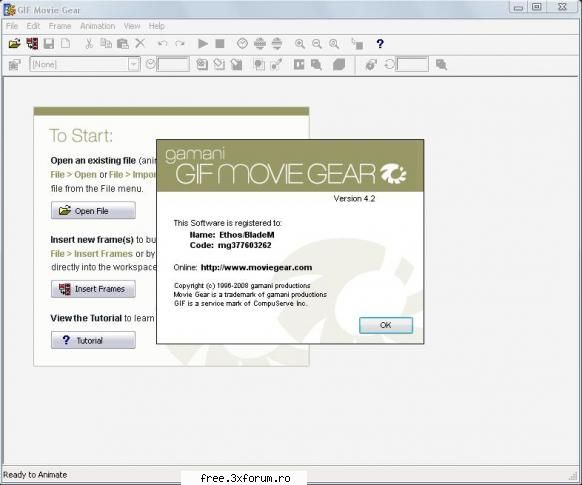Click the frame delay input field
582x485 pixels.
tap(173, 65)
